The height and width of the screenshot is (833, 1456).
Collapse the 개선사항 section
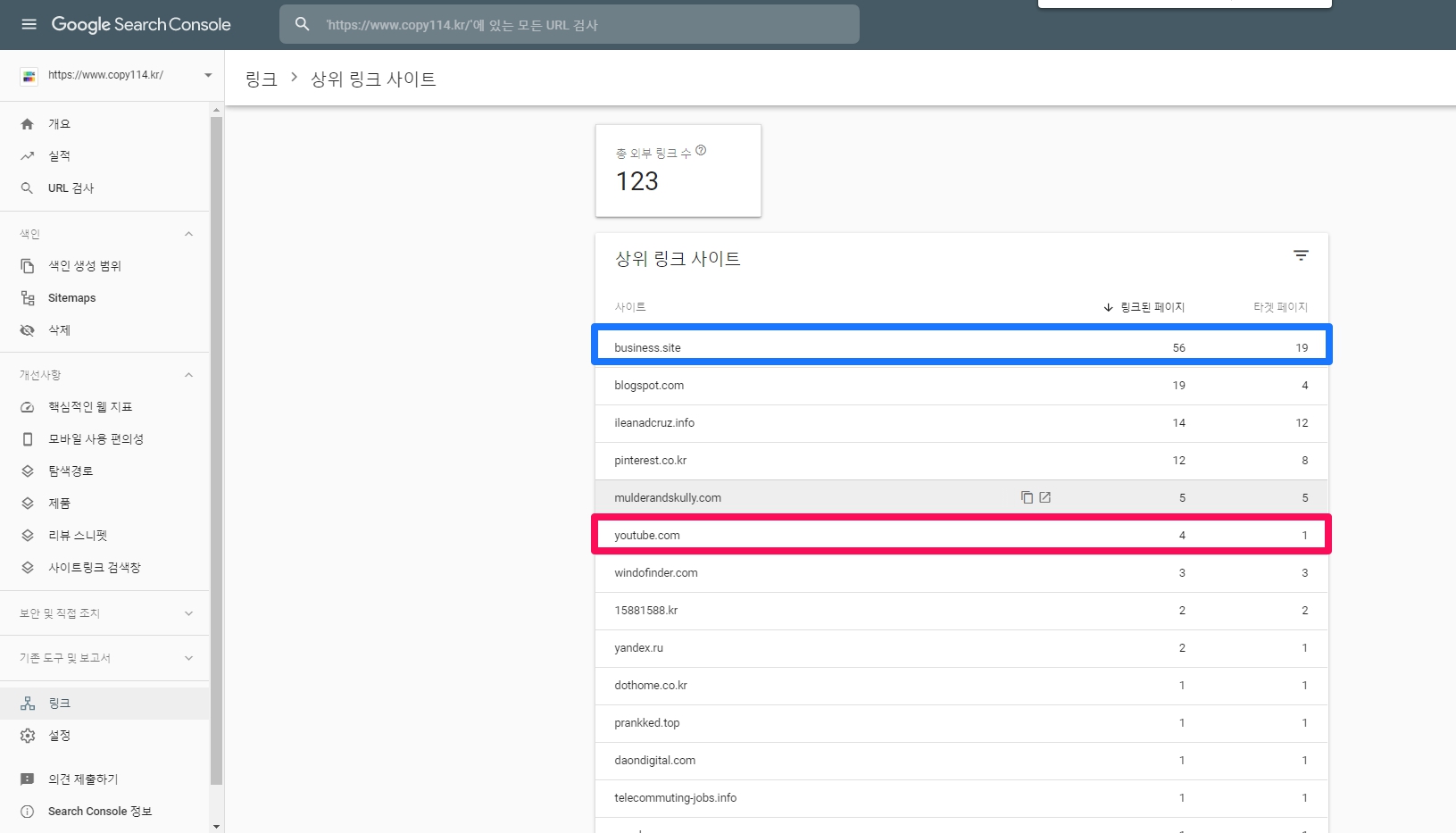coord(188,375)
